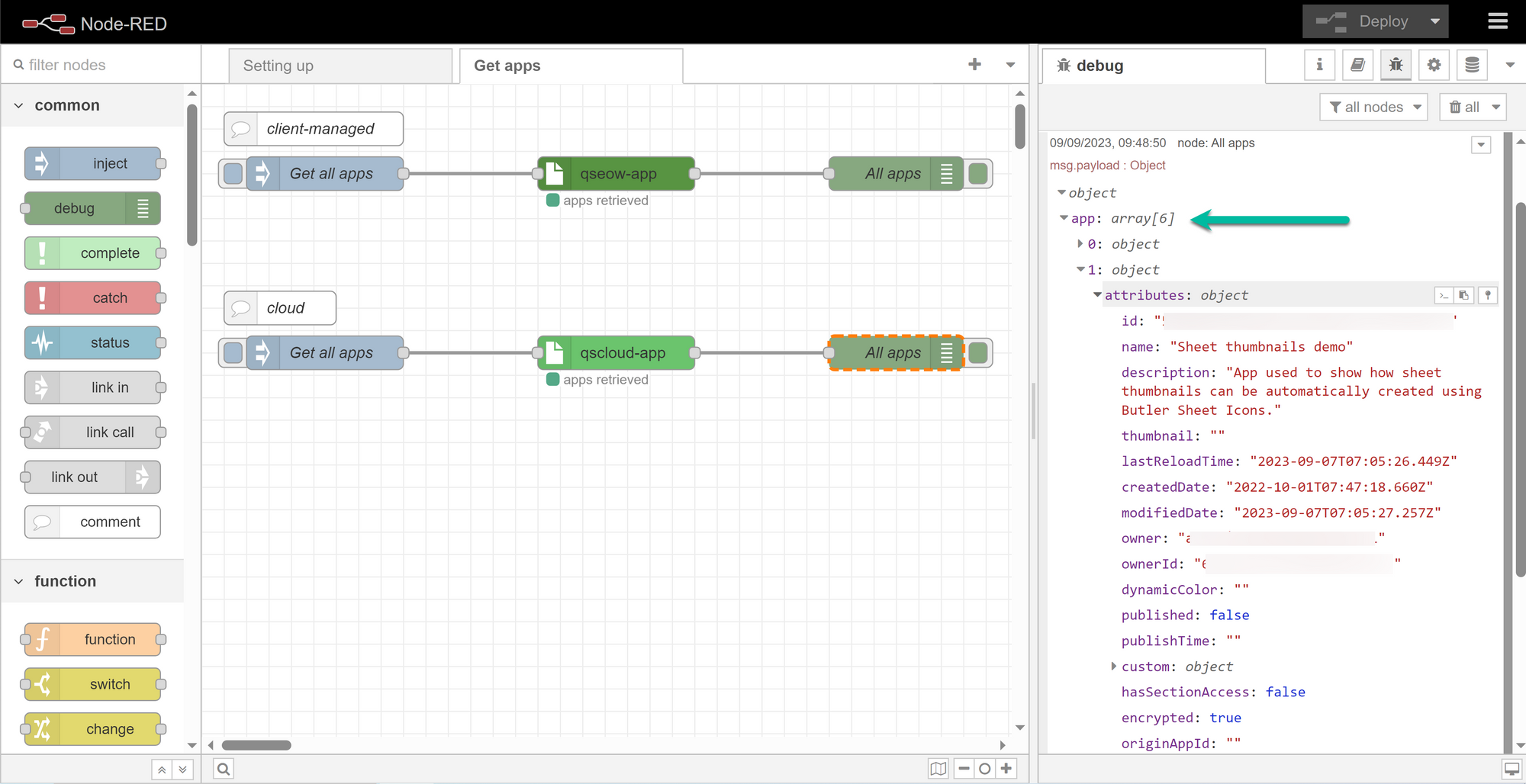
Task: Click the canvas horizontal scrollbar thumb
Action: tap(256, 745)
